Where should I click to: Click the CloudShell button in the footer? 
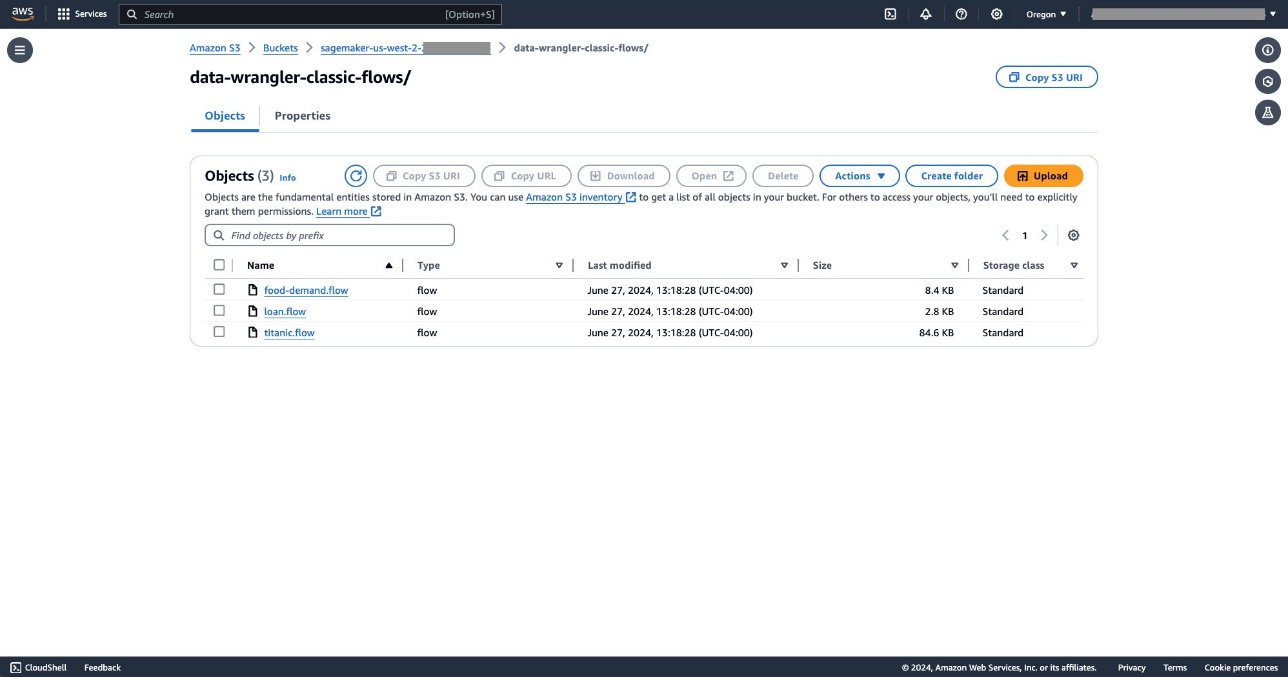pyautogui.click(x=38, y=667)
